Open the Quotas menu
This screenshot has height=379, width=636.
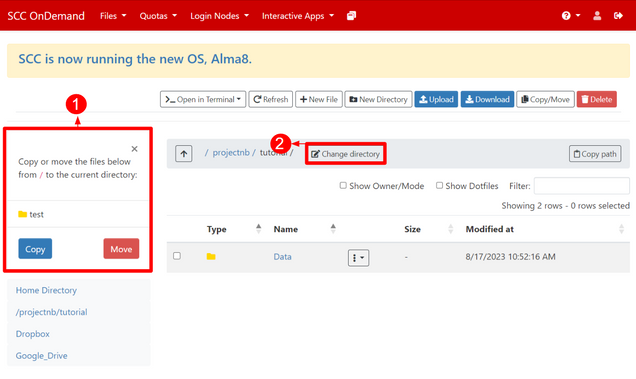[x=158, y=16]
